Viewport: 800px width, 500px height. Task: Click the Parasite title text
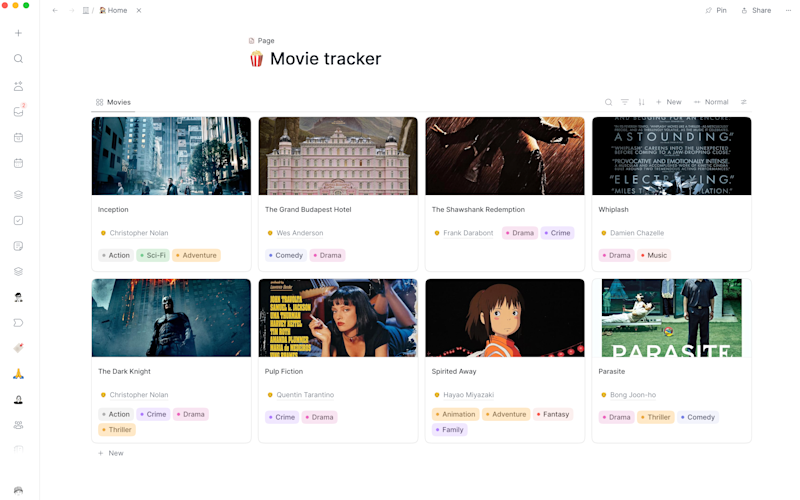(x=612, y=371)
